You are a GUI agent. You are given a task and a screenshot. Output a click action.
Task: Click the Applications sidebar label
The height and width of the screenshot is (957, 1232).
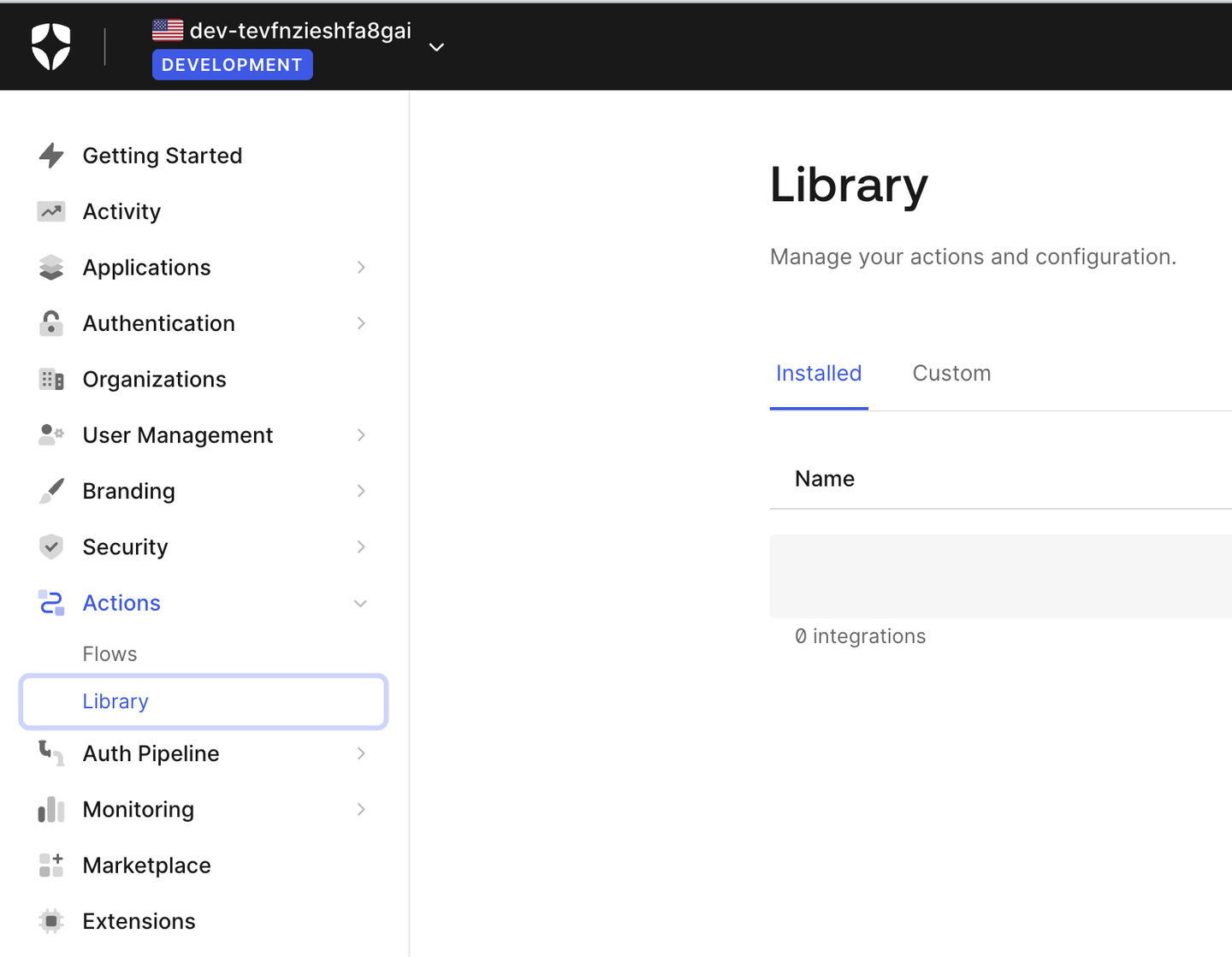(x=146, y=268)
